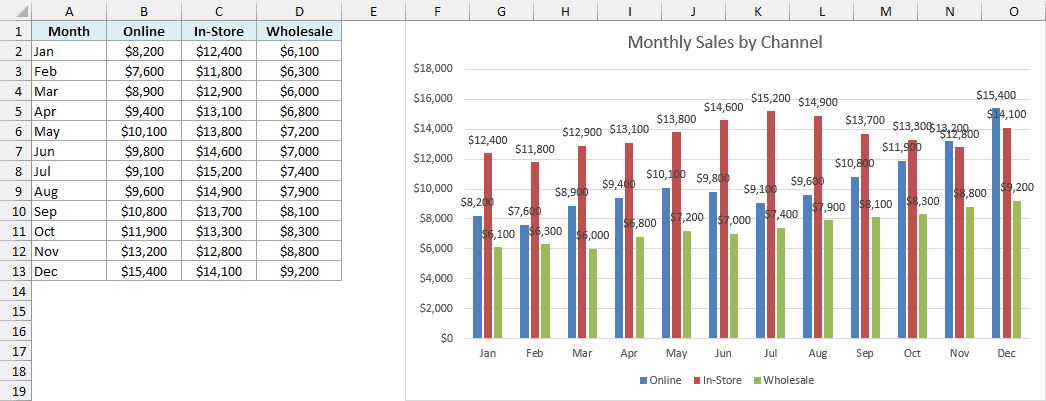Viewport: 1046px width, 401px height.
Task: Select the Jul cell in column A
Action: (x=69, y=171)
